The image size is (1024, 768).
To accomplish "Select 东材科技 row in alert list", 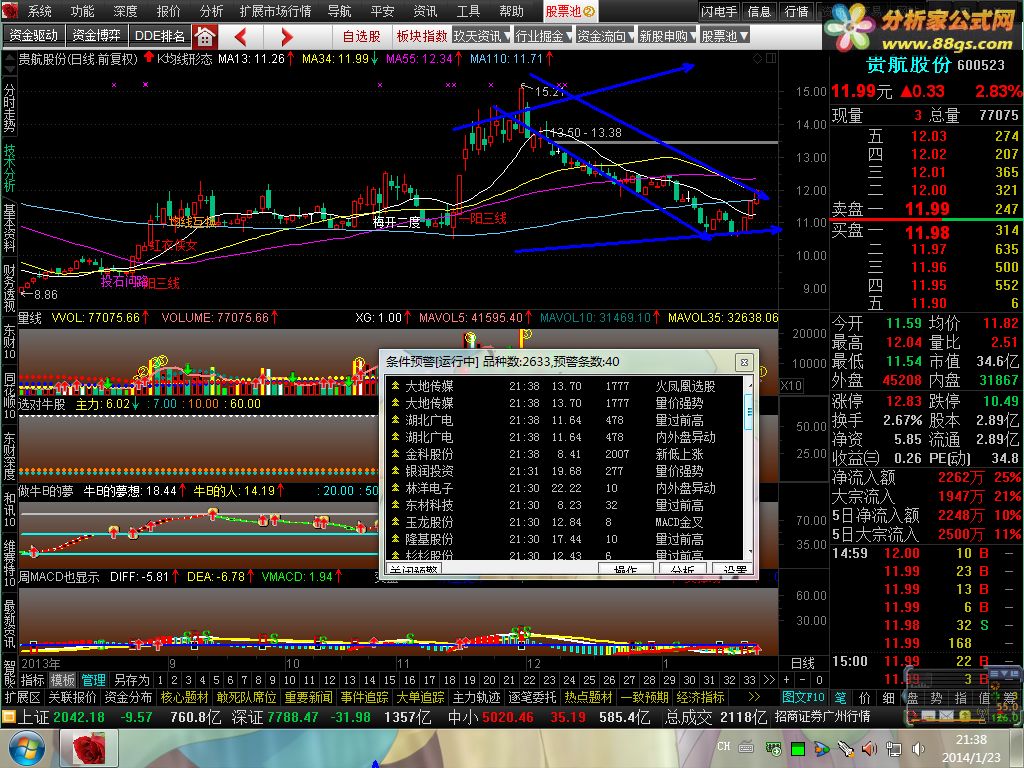I will coord(565,505).
